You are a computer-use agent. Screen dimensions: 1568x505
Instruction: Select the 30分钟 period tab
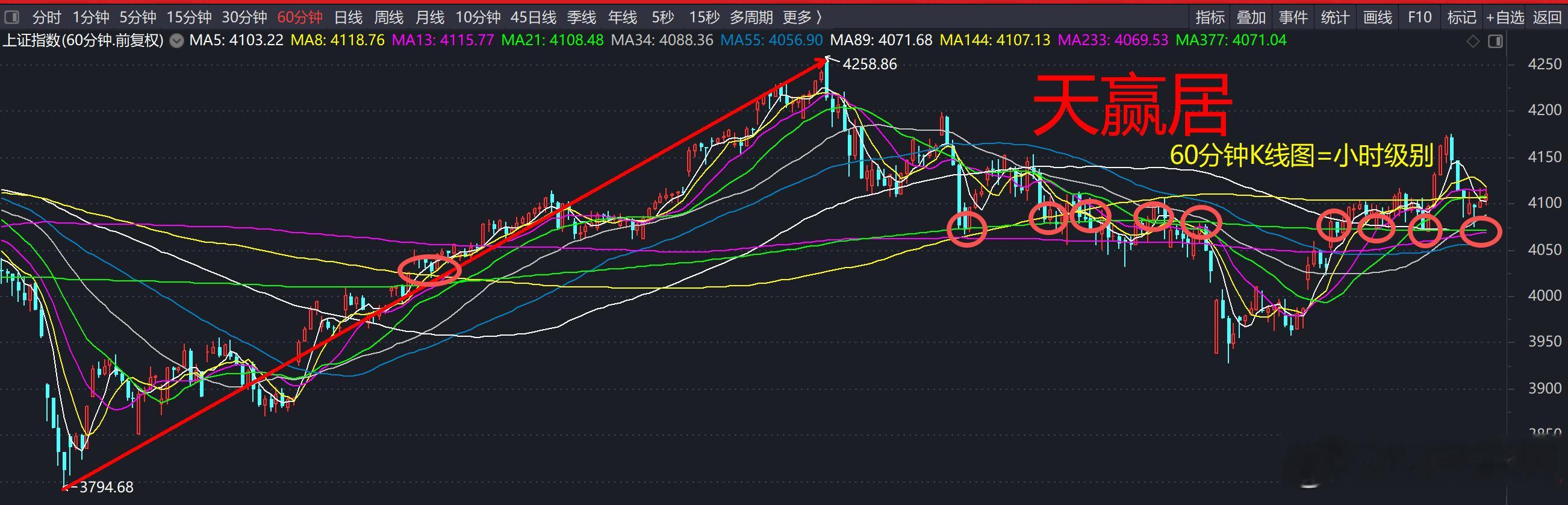tap(244, 17)
